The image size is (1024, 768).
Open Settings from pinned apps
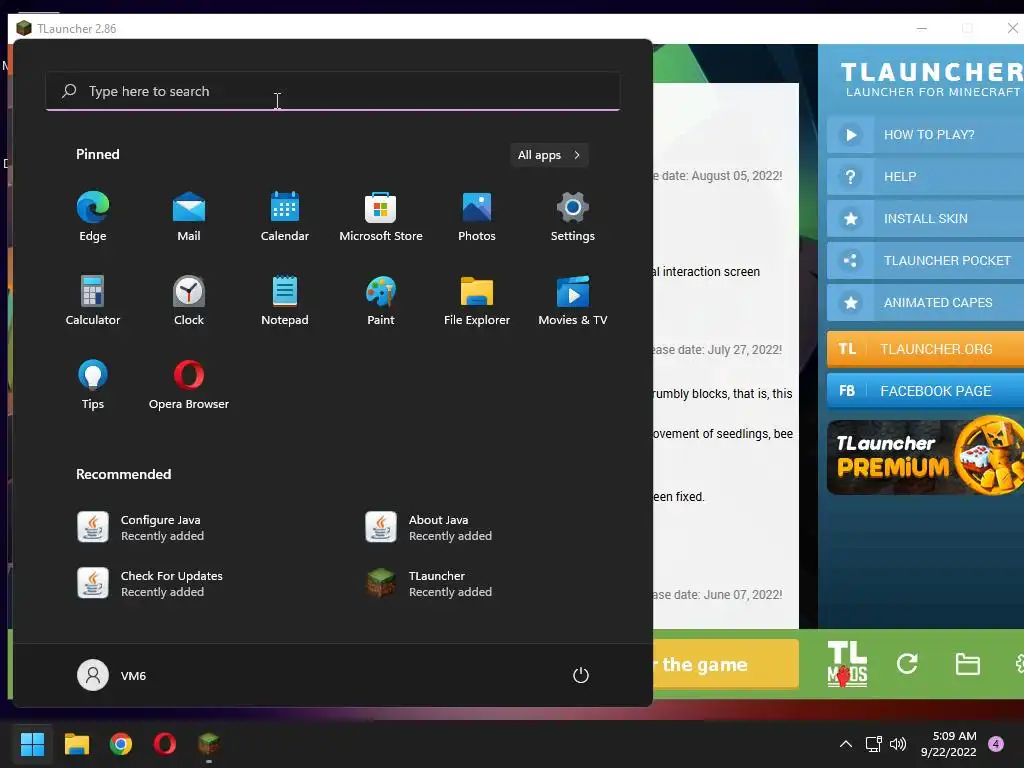573,217
